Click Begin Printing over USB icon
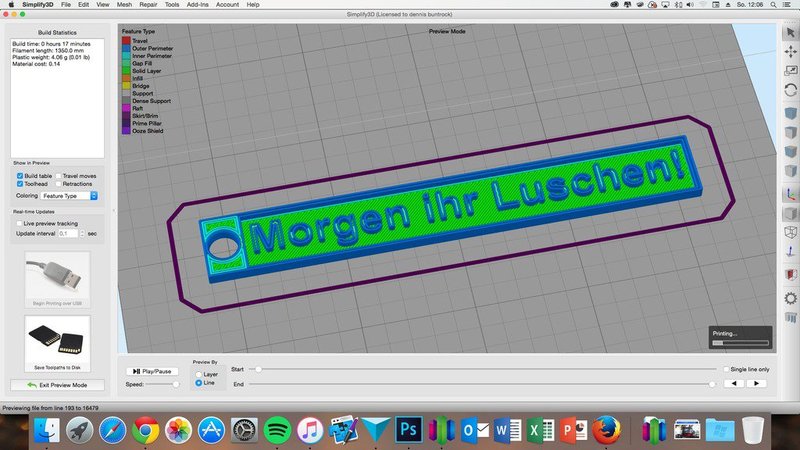The image size is (800, 450). click(x=57, y=279)
